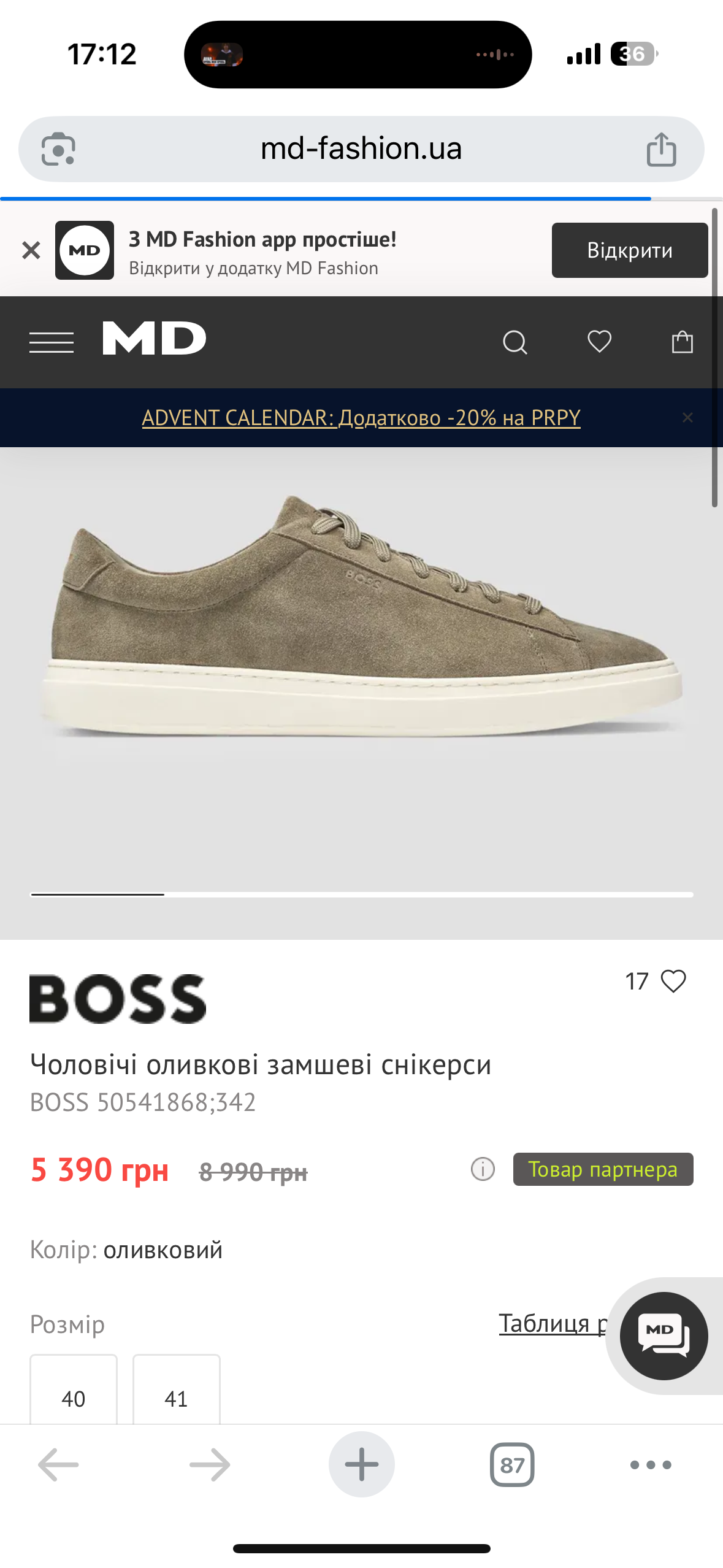Open a new tab with plus button
The image size is (723, 1568).
[362, 1464]
